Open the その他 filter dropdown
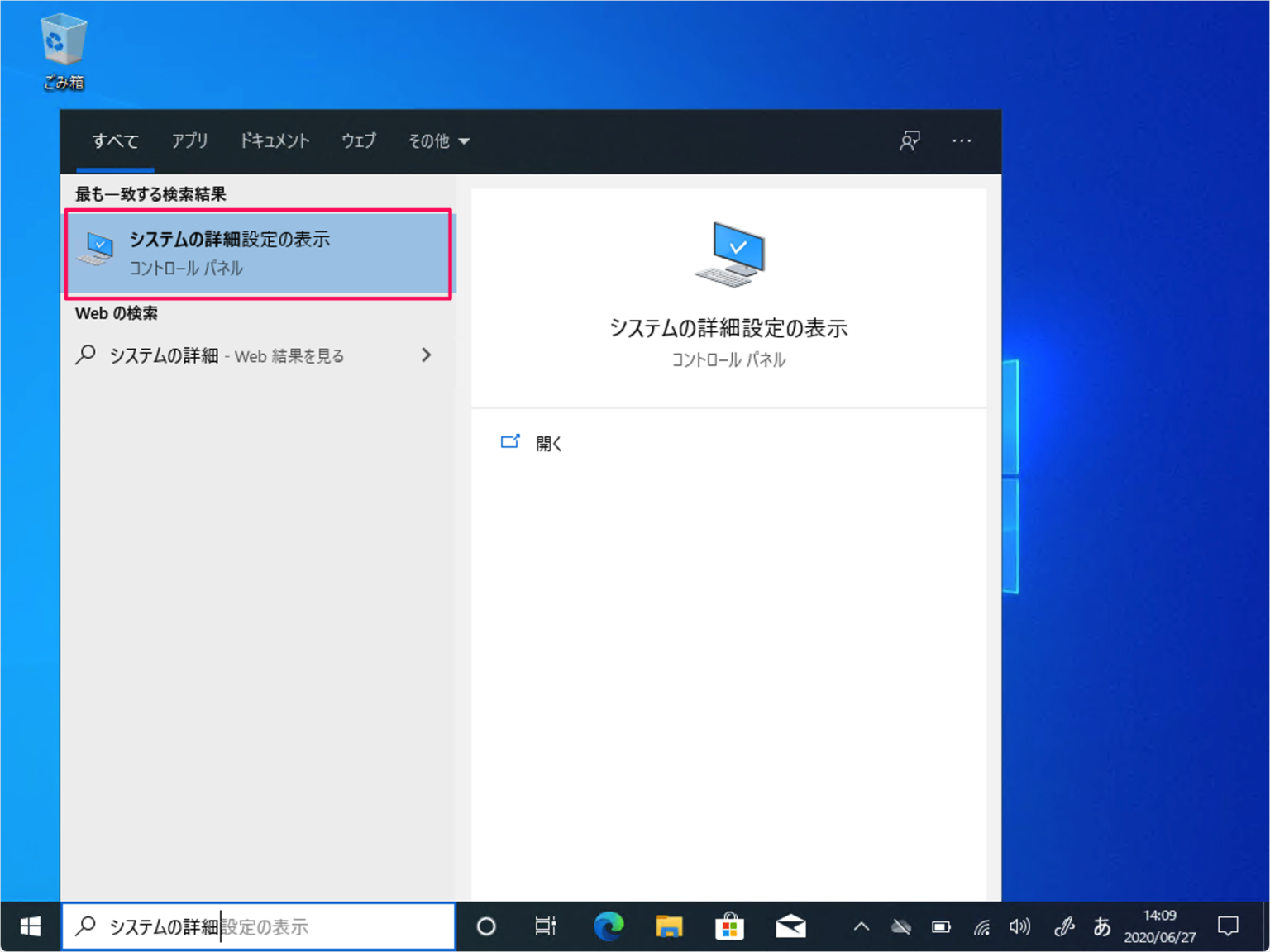 (x=438, y=141)
